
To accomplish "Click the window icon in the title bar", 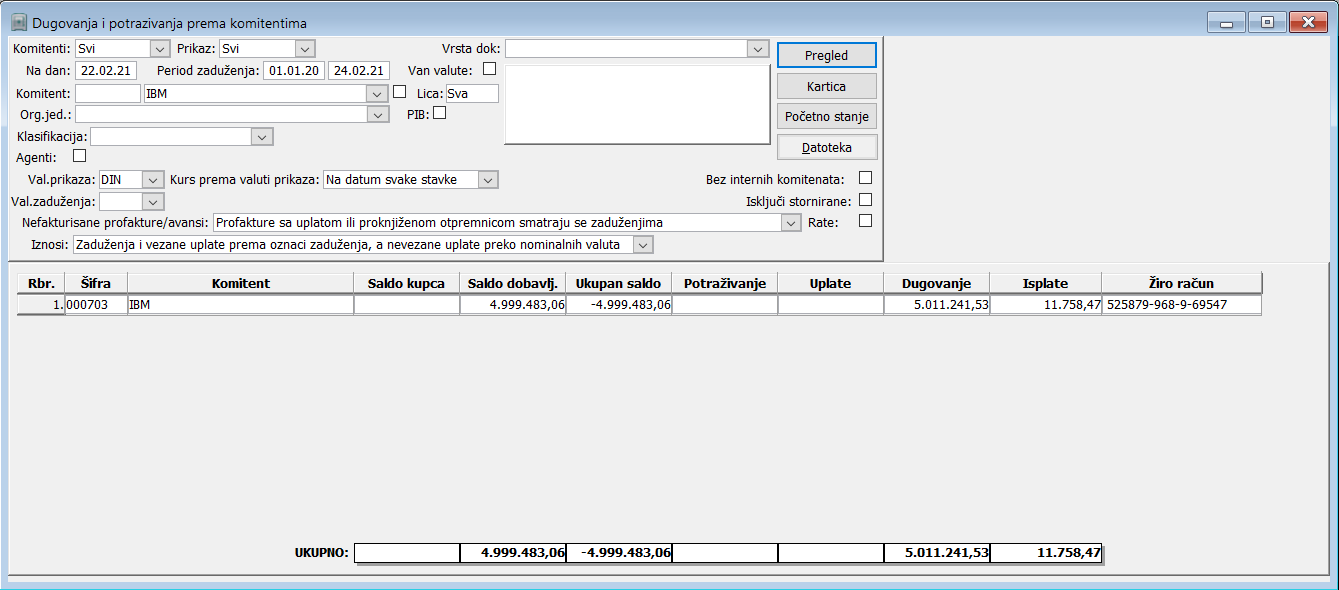I will coord(18,22).
